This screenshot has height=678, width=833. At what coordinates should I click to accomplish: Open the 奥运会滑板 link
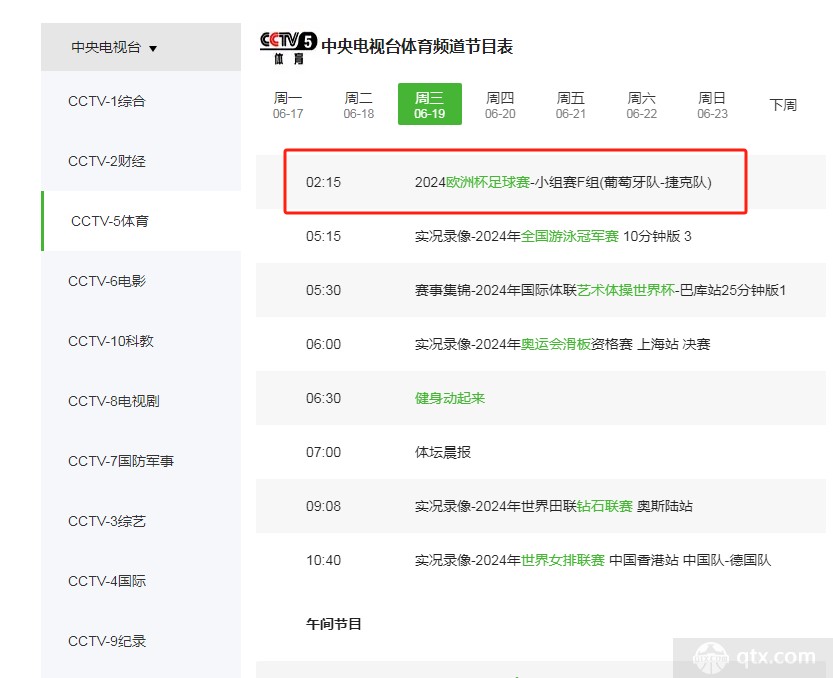click(556, 344)
